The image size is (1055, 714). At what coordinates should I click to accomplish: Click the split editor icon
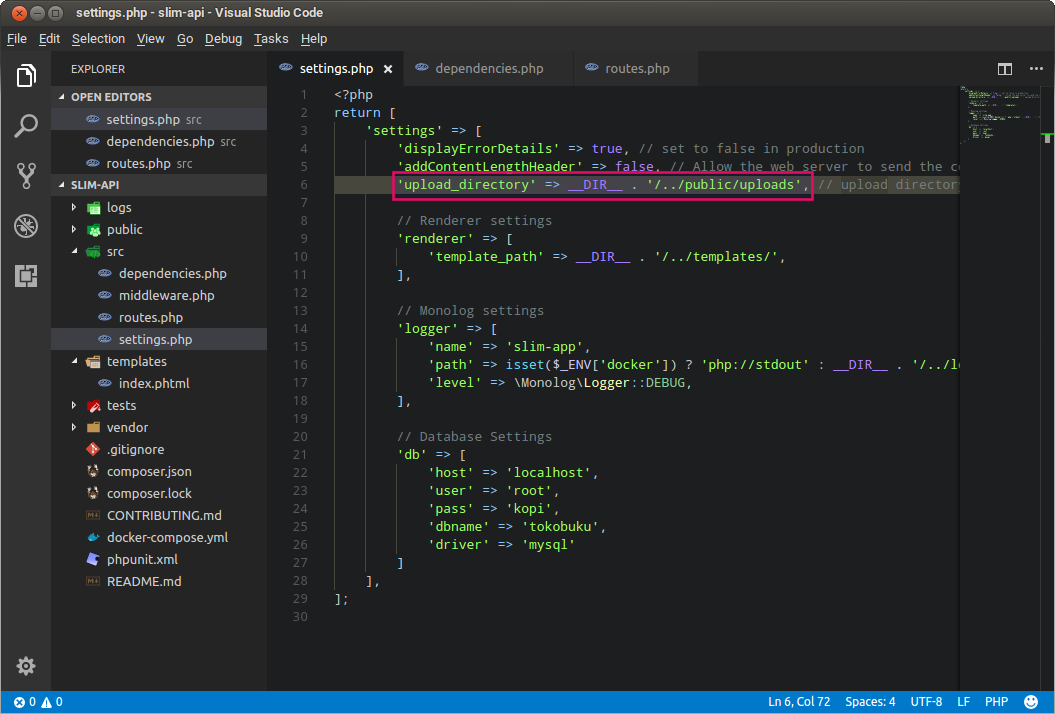1004,69
